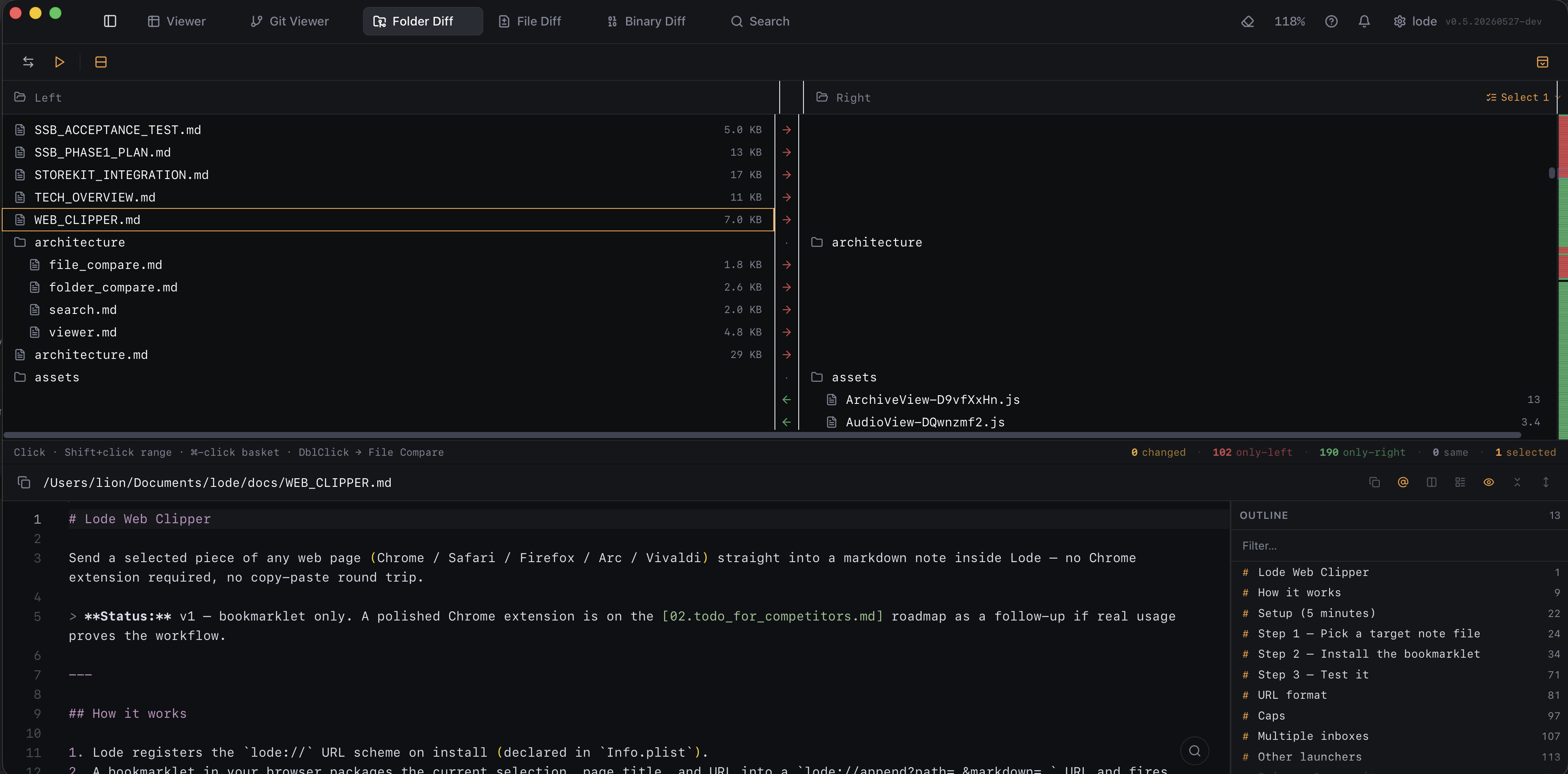
Task: Toggle the @ mentions icon in preview toolbar
Action: pyautogui.click(x=1403, y=483)
